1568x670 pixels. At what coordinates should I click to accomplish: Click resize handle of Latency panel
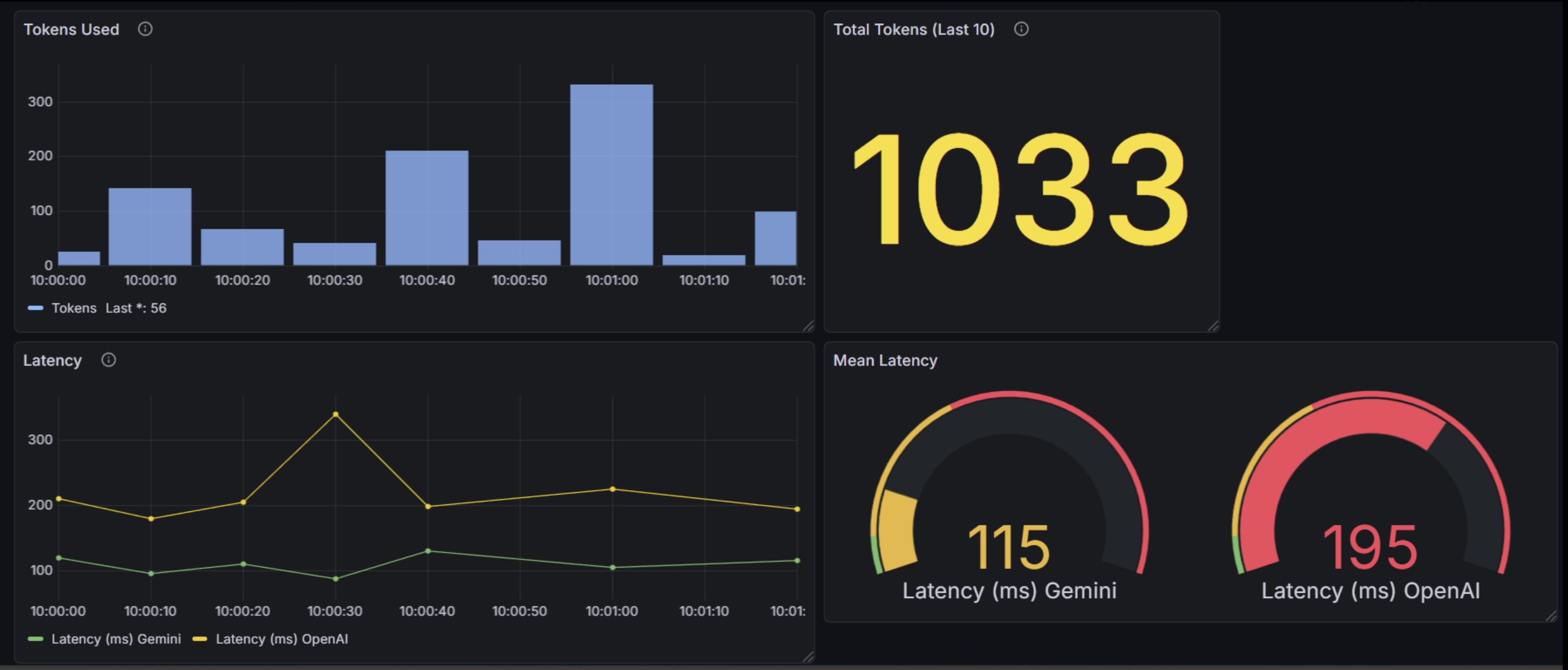[x=808, y=657]
